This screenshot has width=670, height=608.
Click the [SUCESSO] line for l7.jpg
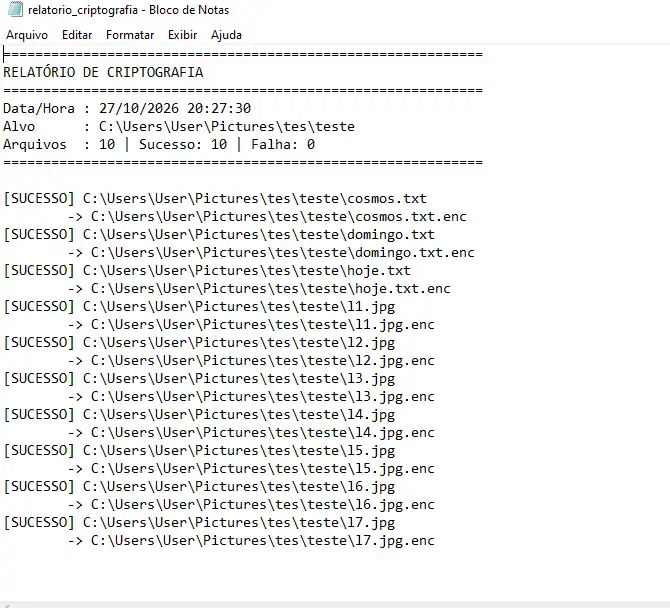(x=199, y=523)
